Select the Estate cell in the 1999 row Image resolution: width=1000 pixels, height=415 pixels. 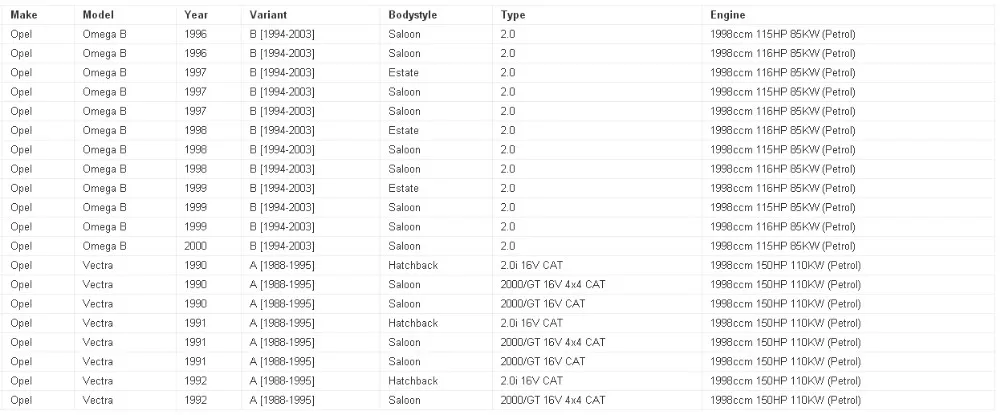click(404, 188)
